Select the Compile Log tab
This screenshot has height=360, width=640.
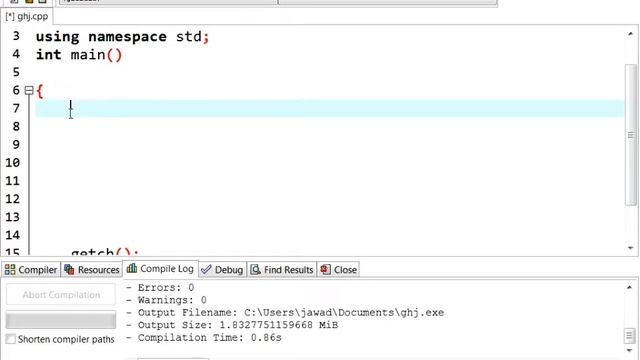[x=160, y=269]
